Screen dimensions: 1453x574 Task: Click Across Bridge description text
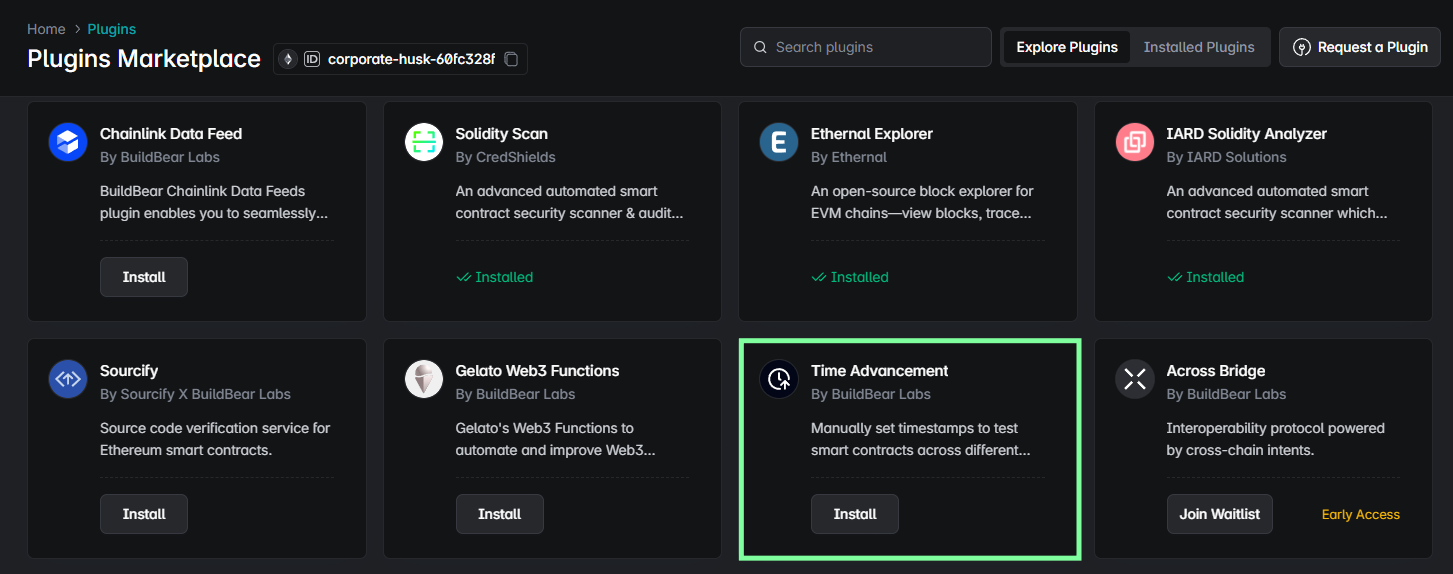click(1275, 439)
